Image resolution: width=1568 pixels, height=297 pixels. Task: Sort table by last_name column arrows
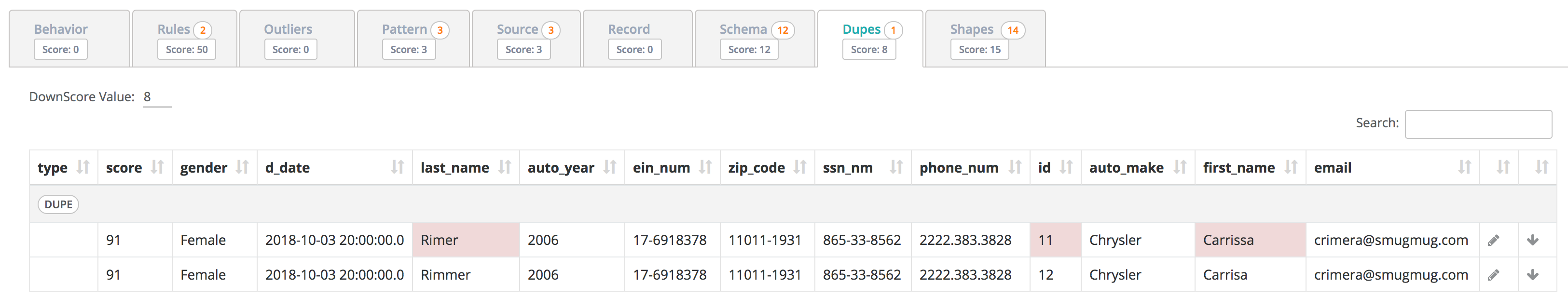pos(505,167)
